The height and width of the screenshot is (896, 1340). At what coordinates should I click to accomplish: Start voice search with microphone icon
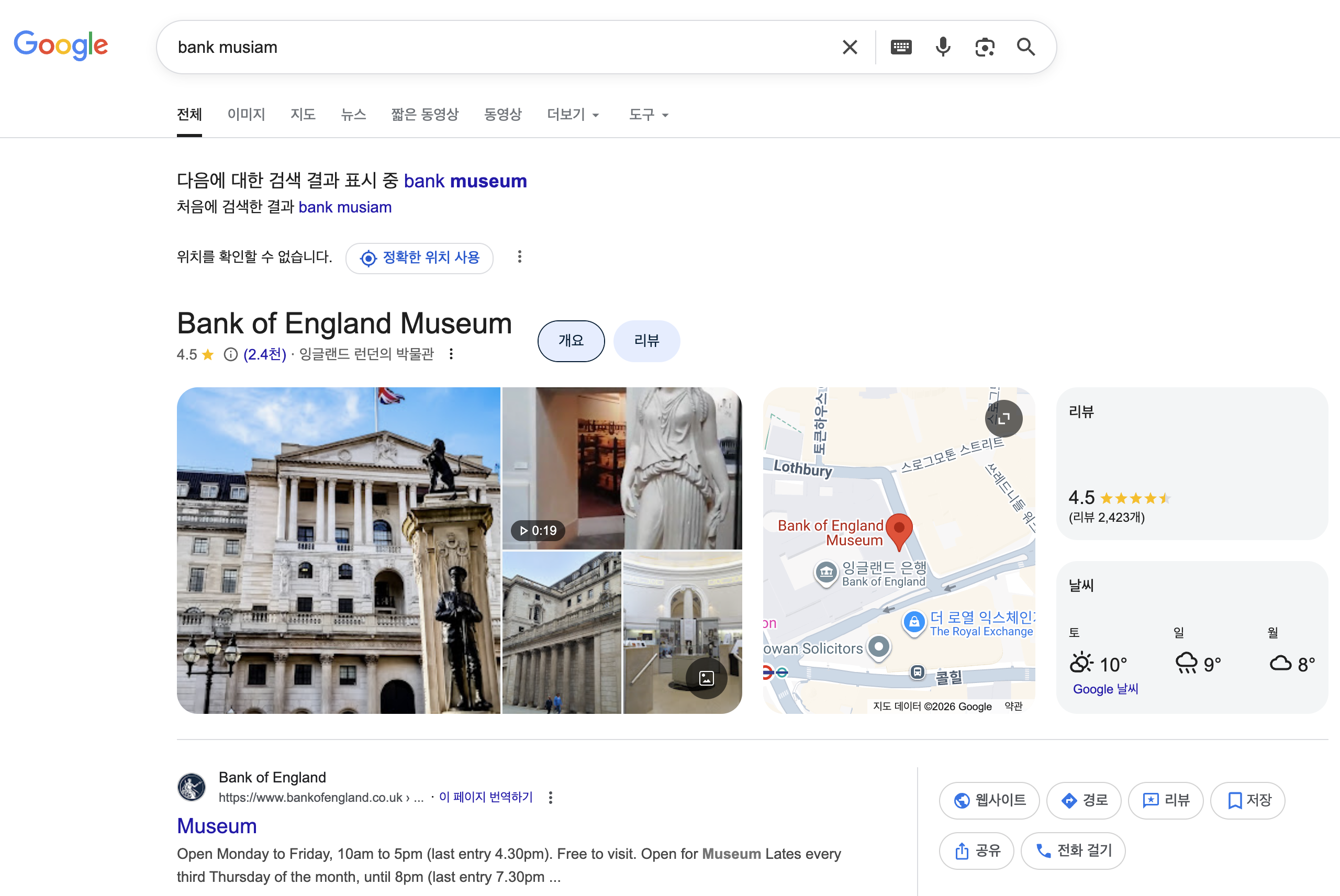[943, 47]
